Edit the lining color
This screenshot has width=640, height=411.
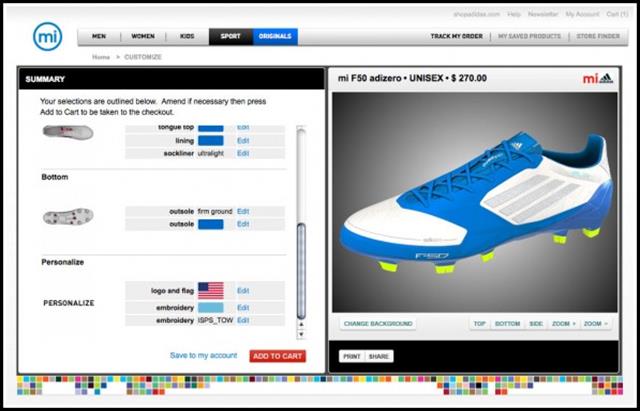click(x=243, y=141)
